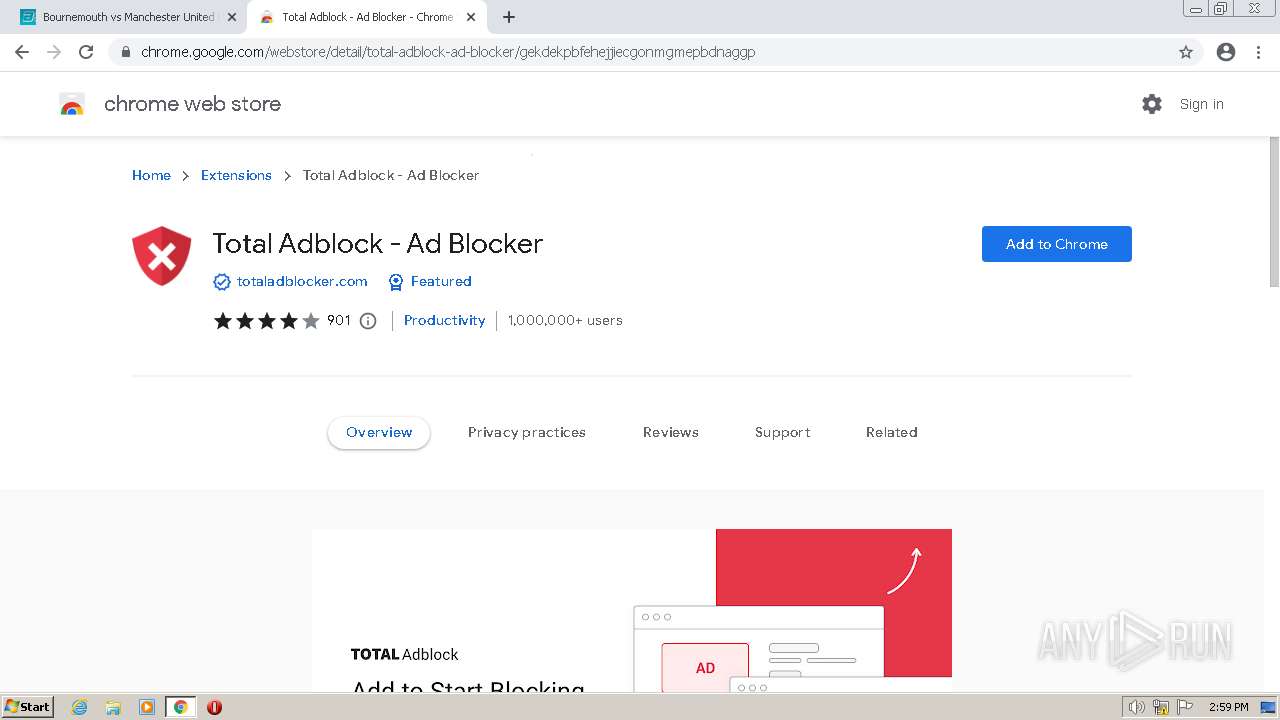Screen dimensions: 1280x720
Task: Open web store settings gear
Action: point(1152,104)
